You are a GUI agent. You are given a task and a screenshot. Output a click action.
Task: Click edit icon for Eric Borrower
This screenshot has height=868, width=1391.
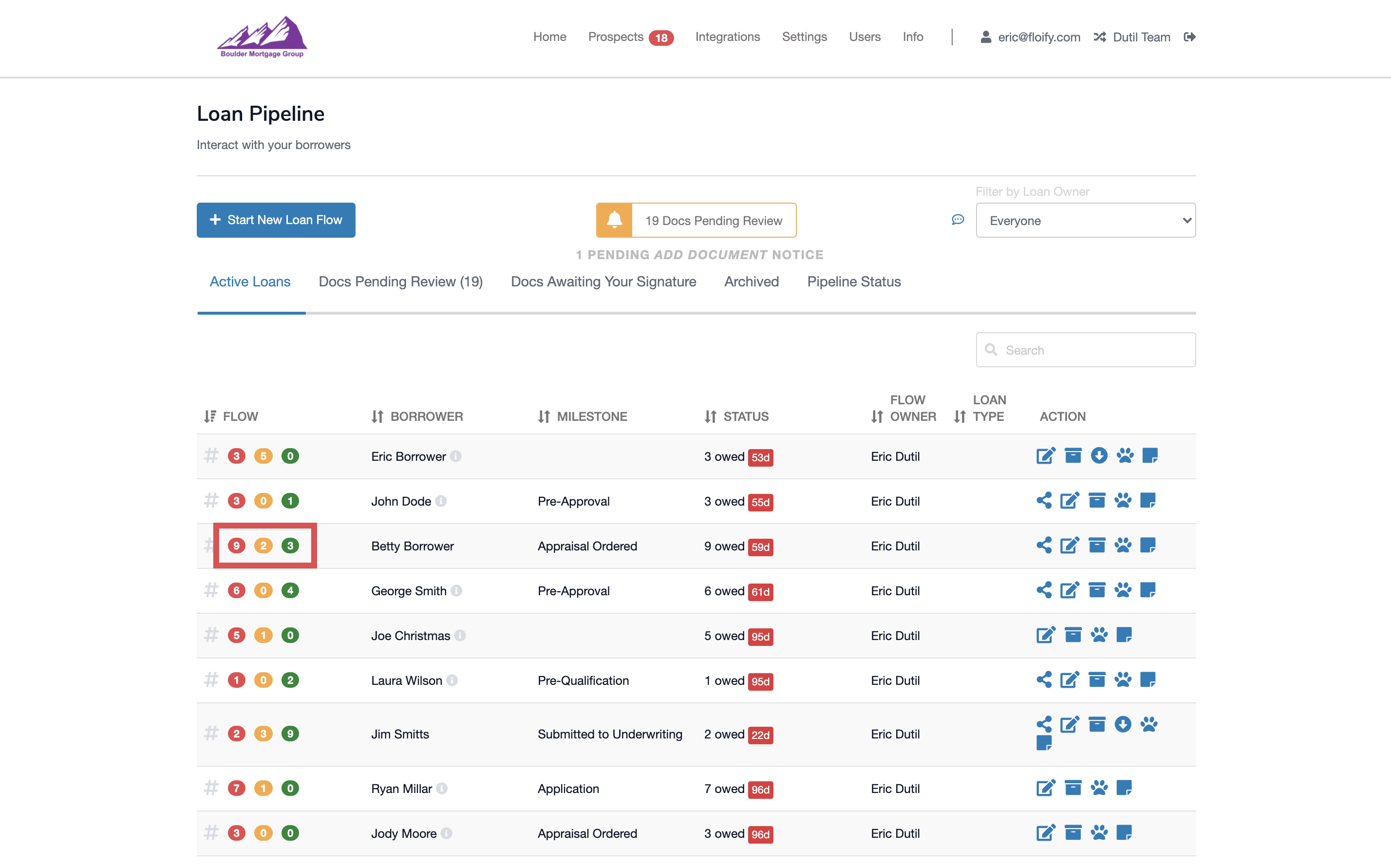(1046, 456)
